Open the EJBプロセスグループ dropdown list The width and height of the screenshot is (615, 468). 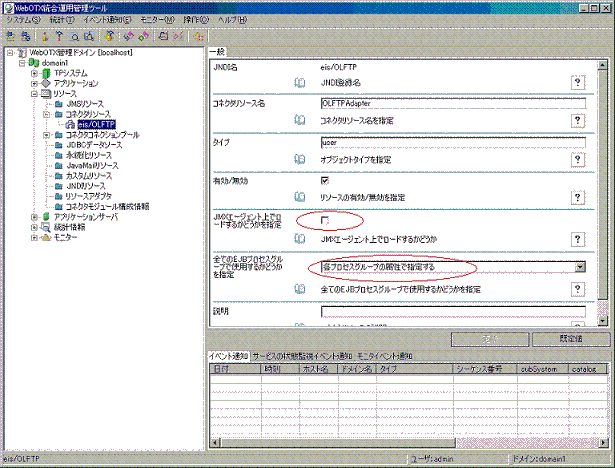click(x=580, y=267)
